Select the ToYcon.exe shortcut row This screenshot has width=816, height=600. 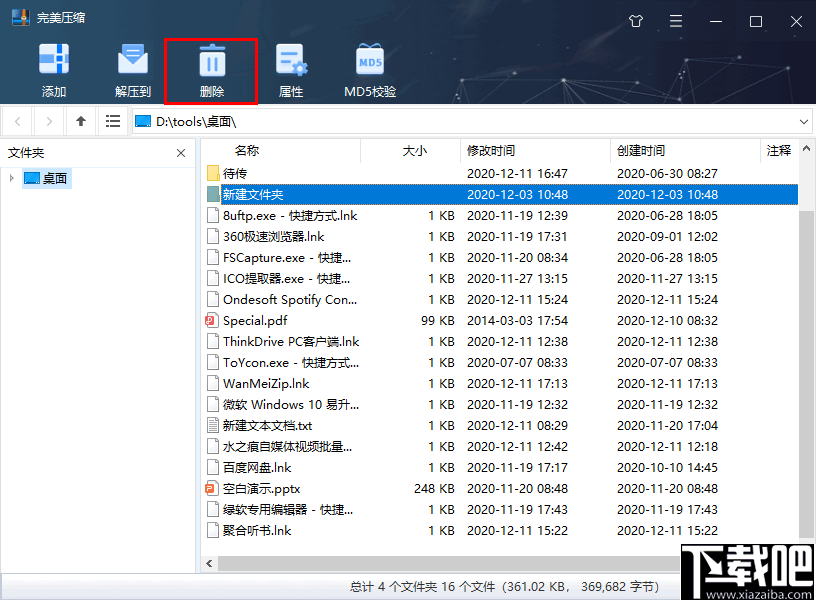[x=502, y=363]
